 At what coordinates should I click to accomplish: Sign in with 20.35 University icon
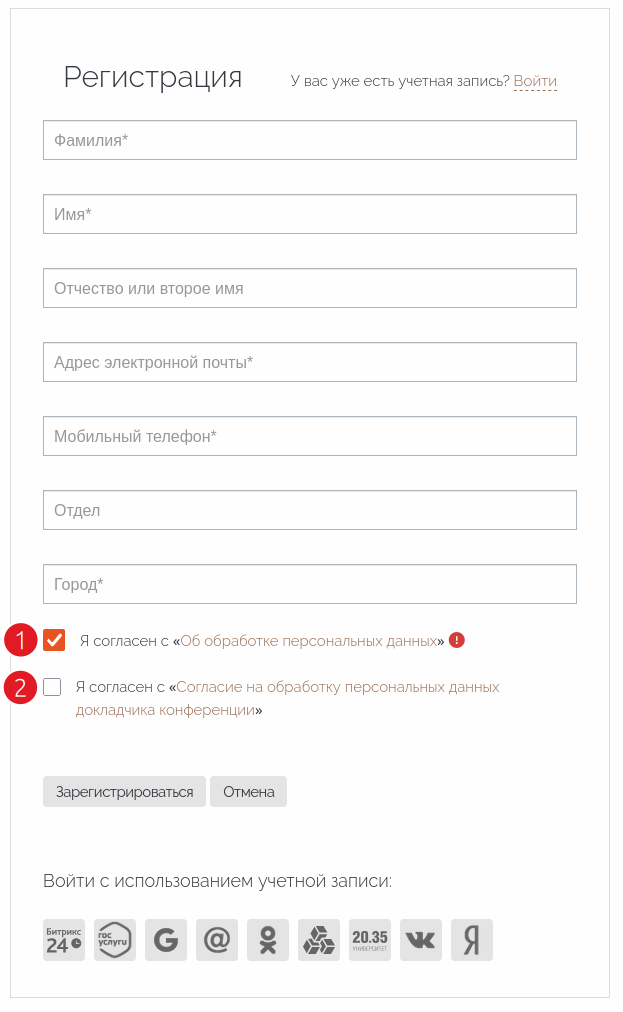[x=370, y=940]
